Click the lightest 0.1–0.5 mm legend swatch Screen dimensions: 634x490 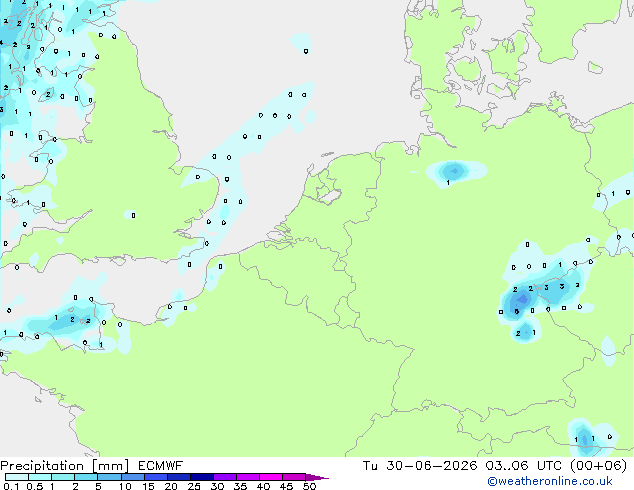pos(17,477)
